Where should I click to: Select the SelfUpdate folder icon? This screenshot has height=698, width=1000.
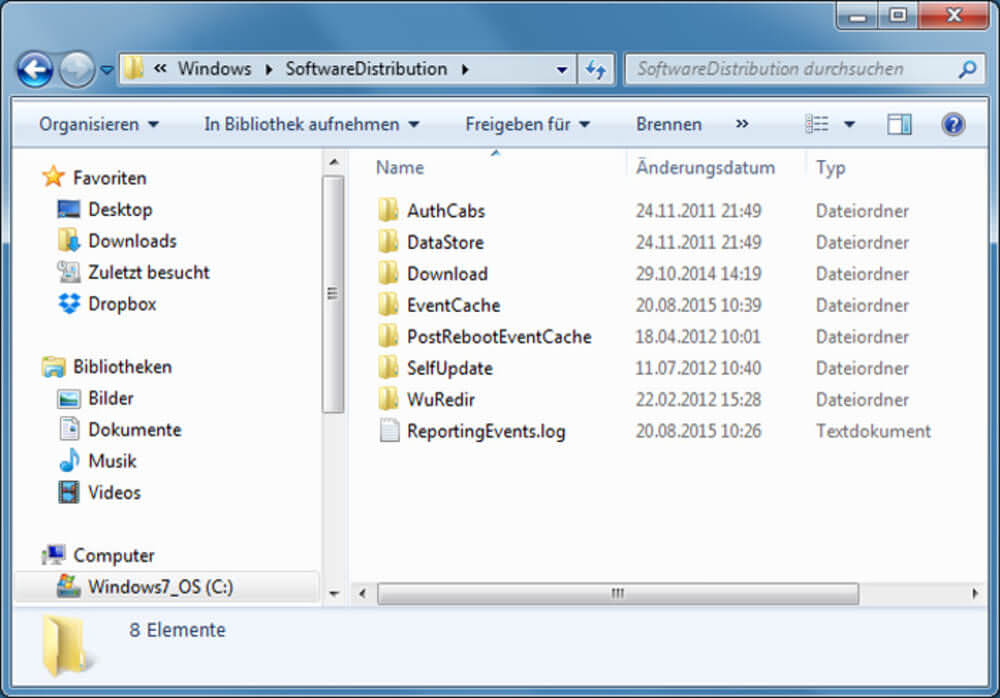click(388, 367)
